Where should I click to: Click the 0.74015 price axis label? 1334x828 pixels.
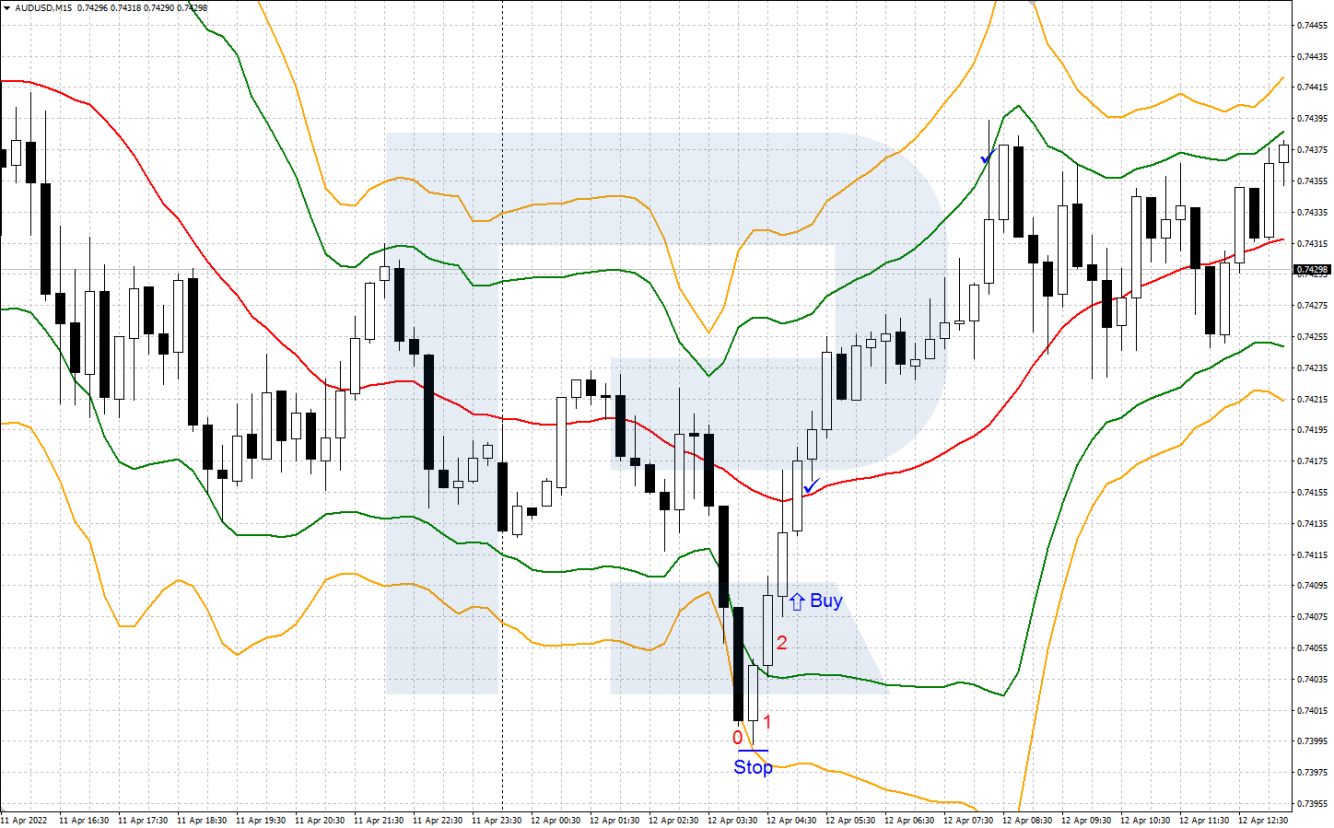pos(1311,710)
